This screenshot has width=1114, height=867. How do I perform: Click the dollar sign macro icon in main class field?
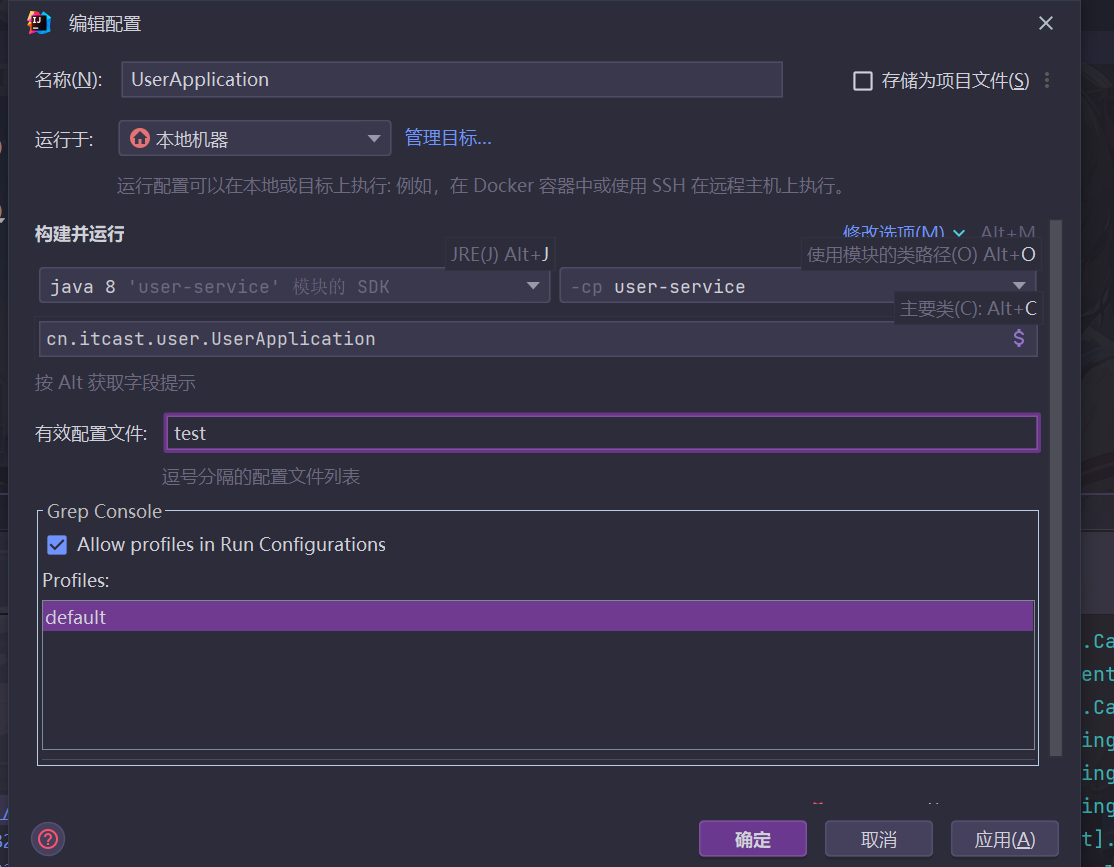click(x=1019, y=338)
